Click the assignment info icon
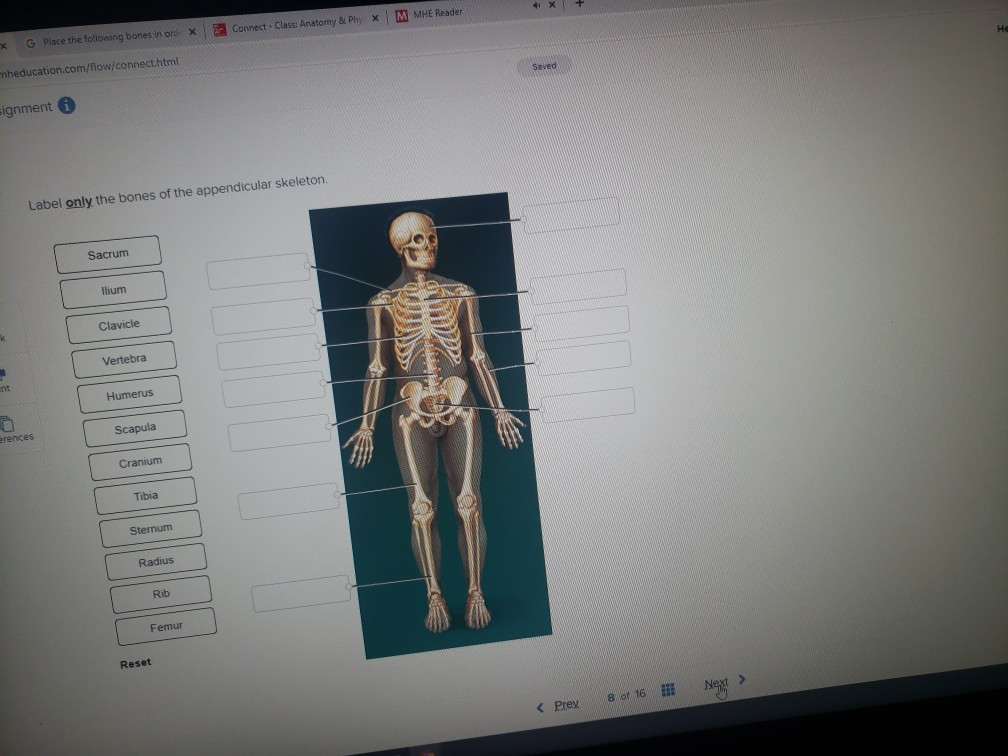The width and height of the screenshot is (1008, 756). pyautogui.click(x=66, y=106)
